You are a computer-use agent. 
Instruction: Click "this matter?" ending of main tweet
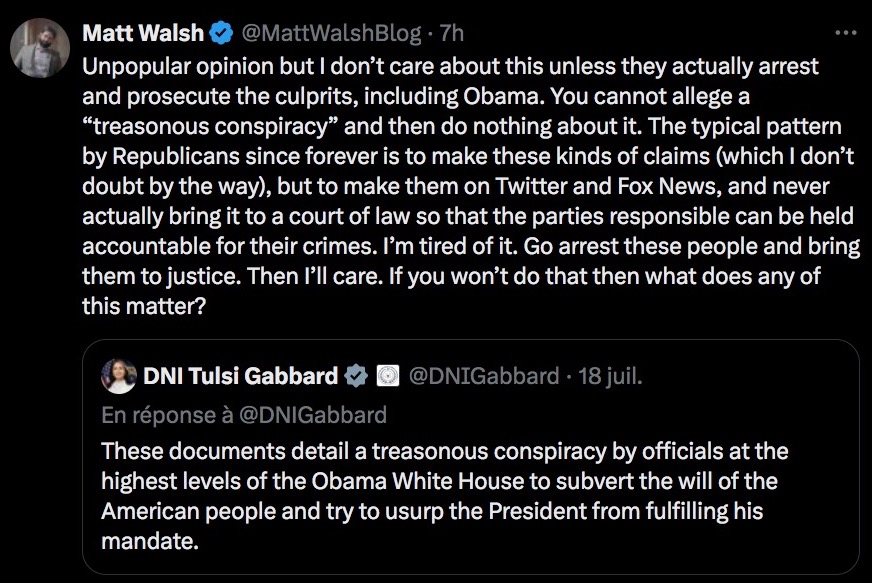point(144,306)
